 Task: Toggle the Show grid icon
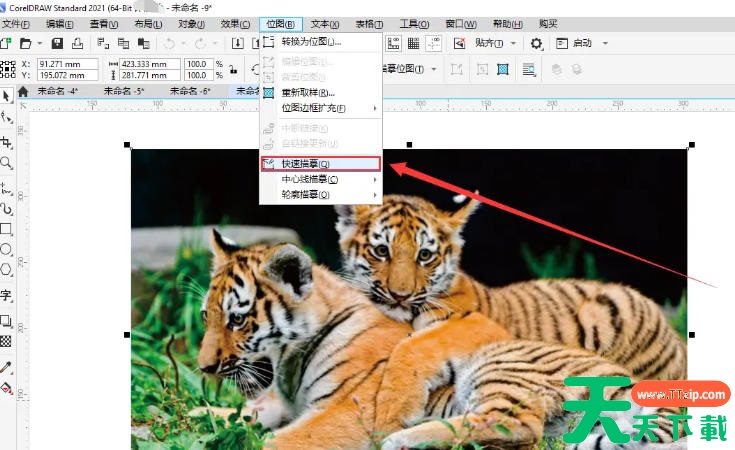pyautogui.click(x=413, y=44)
